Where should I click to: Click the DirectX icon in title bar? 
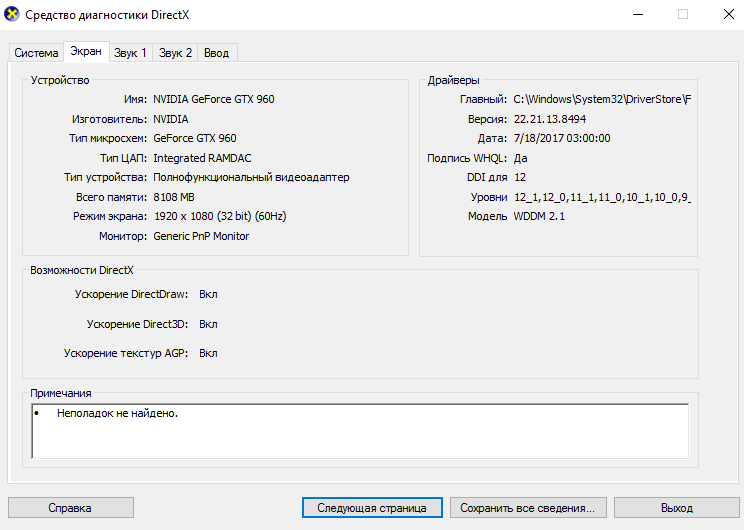11,14
